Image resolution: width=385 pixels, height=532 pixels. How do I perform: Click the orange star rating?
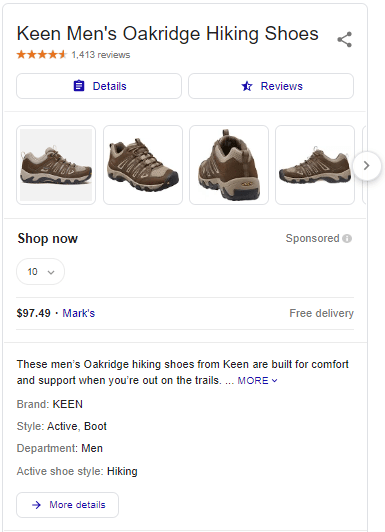tap(42, 54)
